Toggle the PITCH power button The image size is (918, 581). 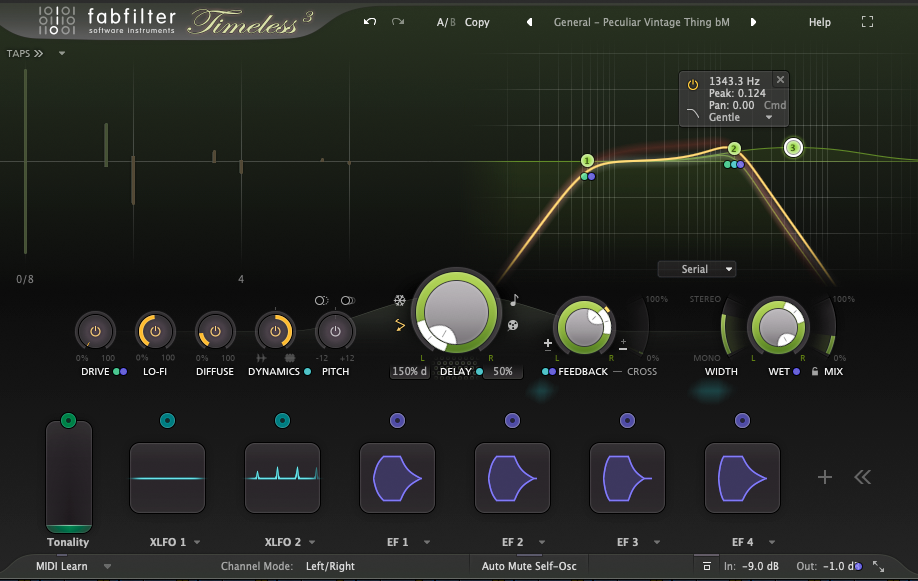point(335,331)
